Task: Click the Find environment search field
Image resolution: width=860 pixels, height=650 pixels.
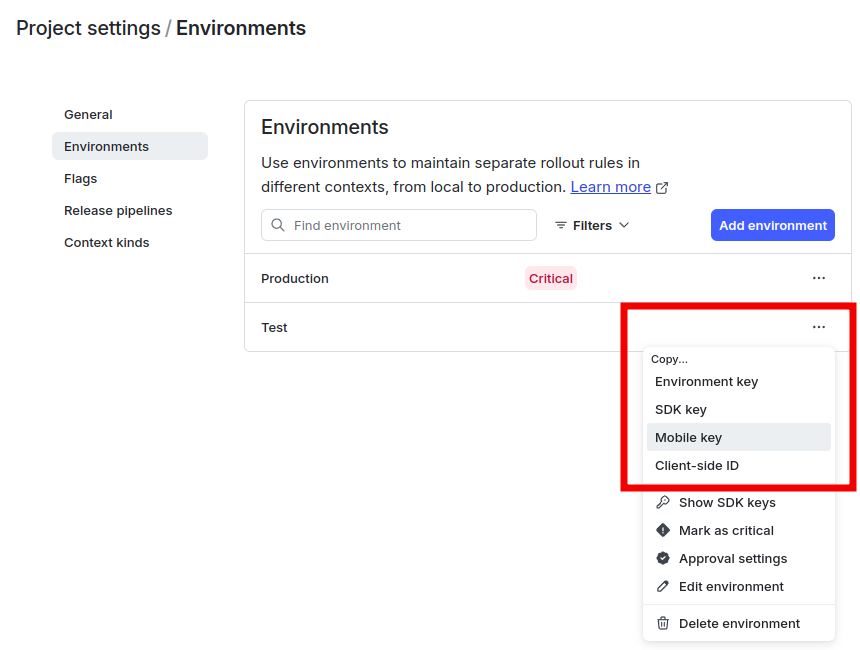Action: click(398, 225)
